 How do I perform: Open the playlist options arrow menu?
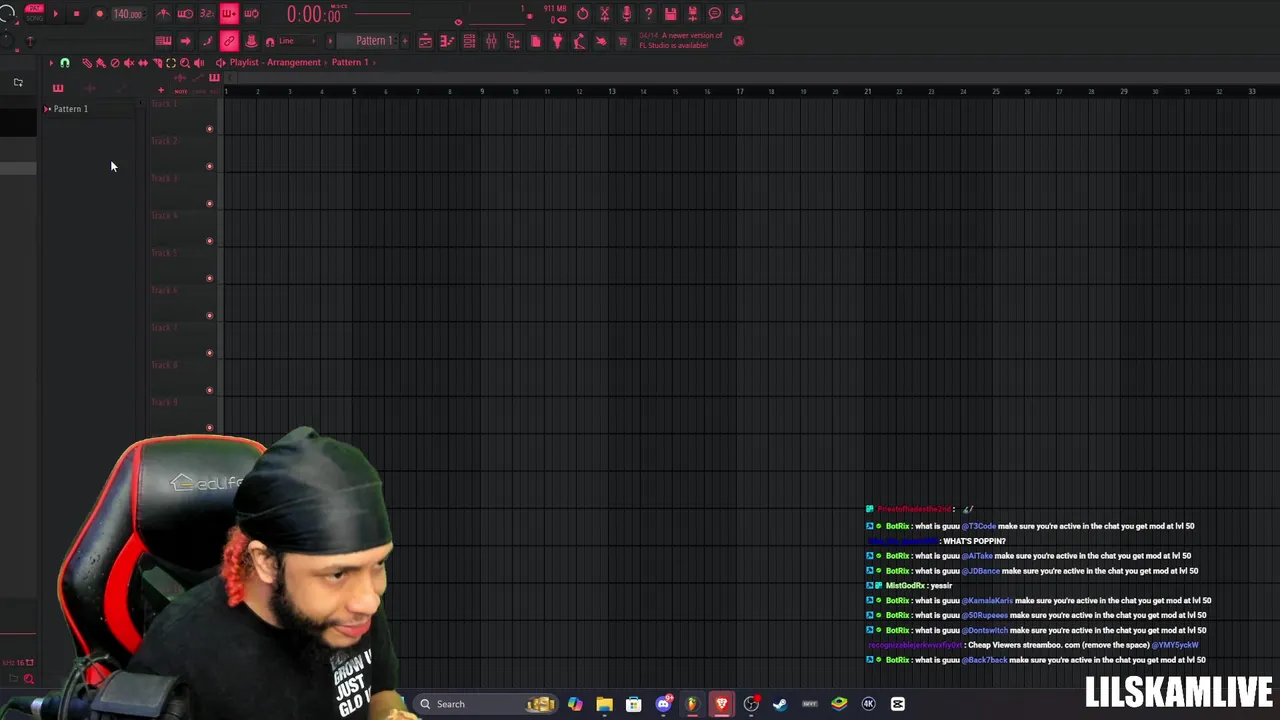[x=51, y=62]
